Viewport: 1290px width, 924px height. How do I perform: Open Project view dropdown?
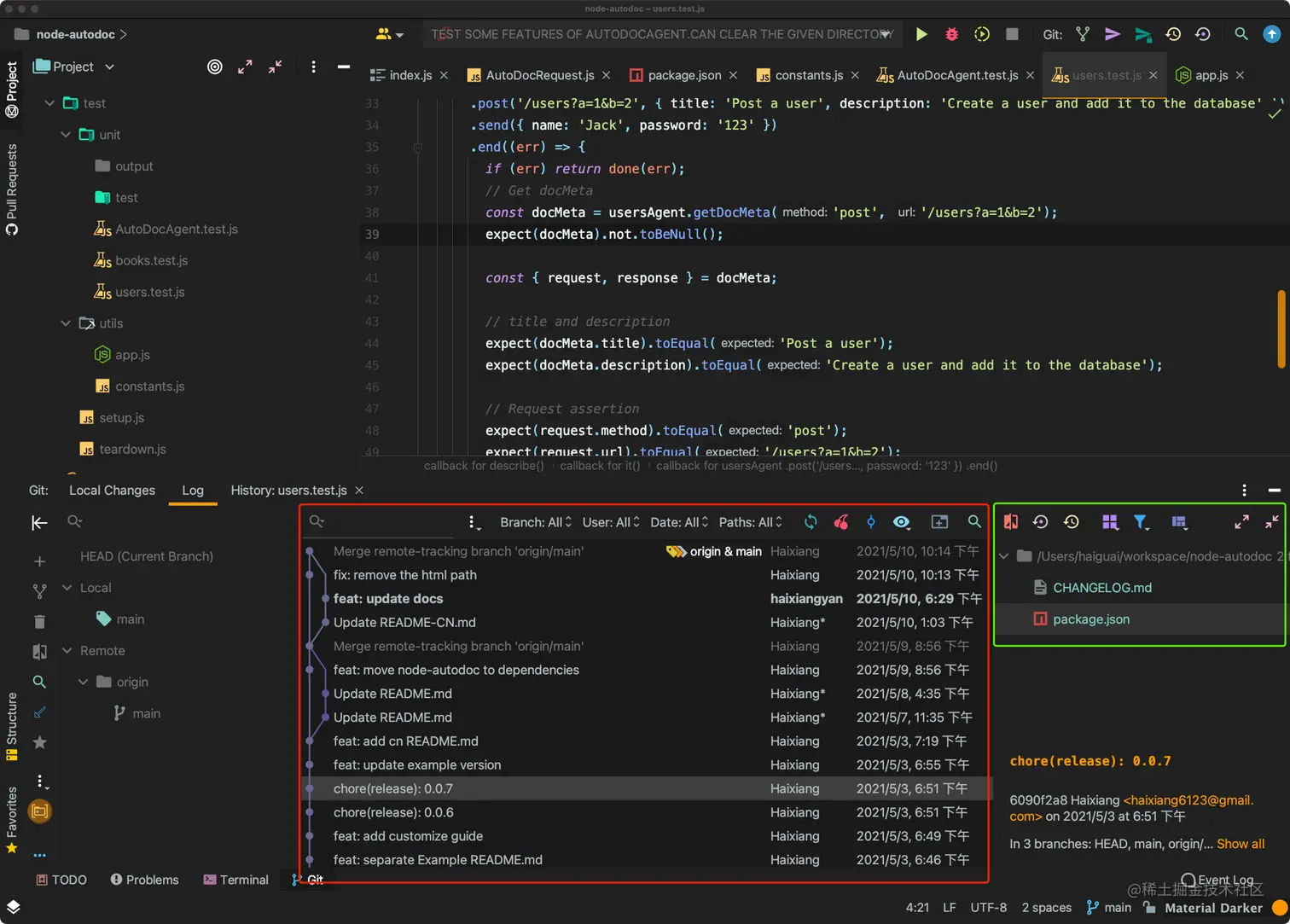pyautogui.click(x=73, y=67)
